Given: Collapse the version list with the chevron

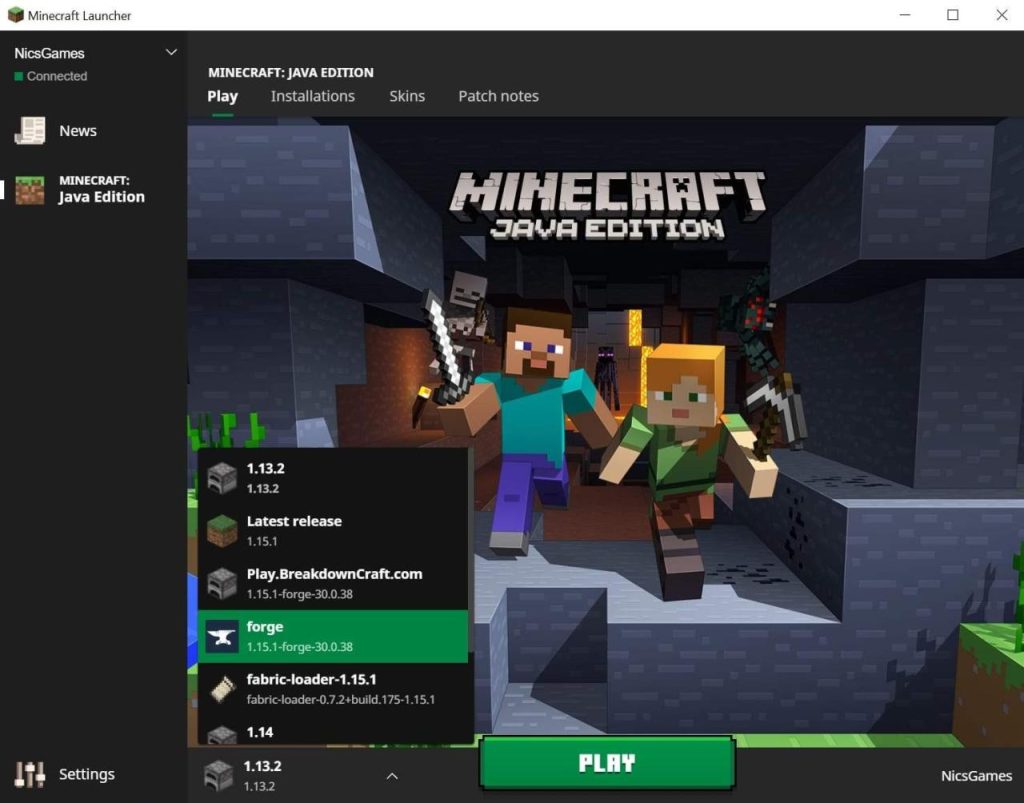Looking at the screenshot, I should [x=392, y=775].
